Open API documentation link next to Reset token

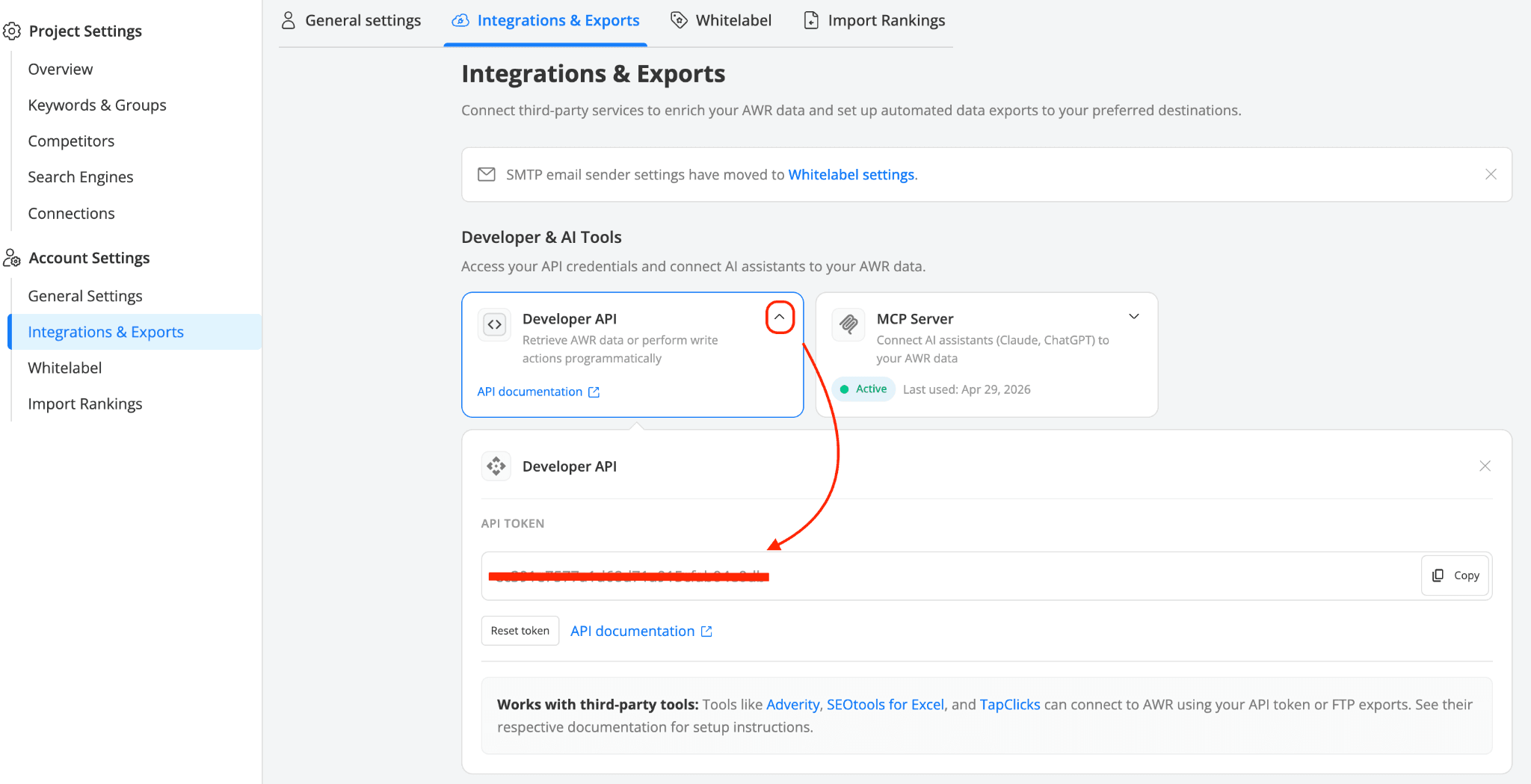(632, 632)
